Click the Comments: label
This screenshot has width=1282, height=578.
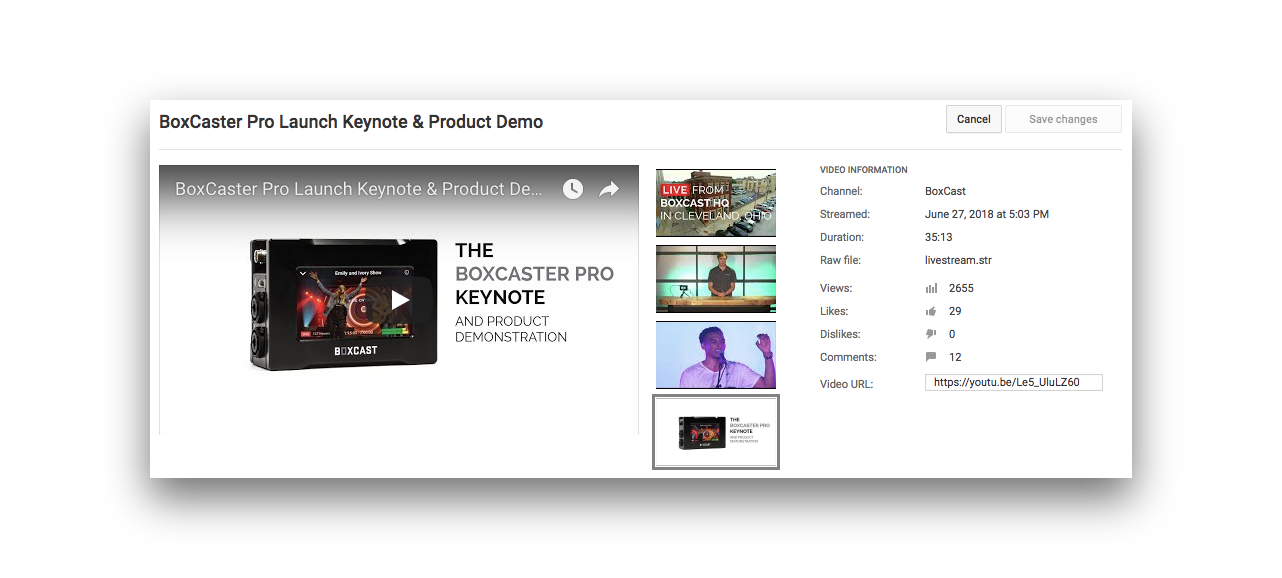click(x=848, y=357)
